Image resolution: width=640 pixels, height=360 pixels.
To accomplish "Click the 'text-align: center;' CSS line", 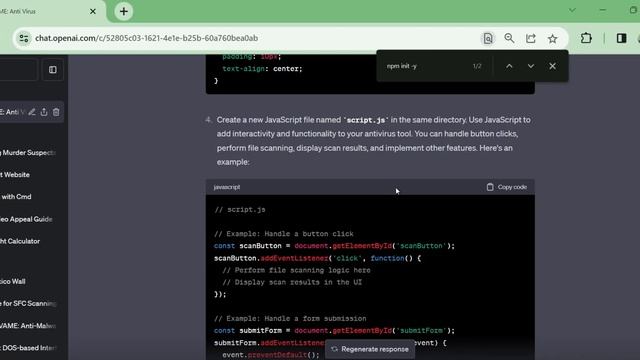I will click(x=262, y=69).
